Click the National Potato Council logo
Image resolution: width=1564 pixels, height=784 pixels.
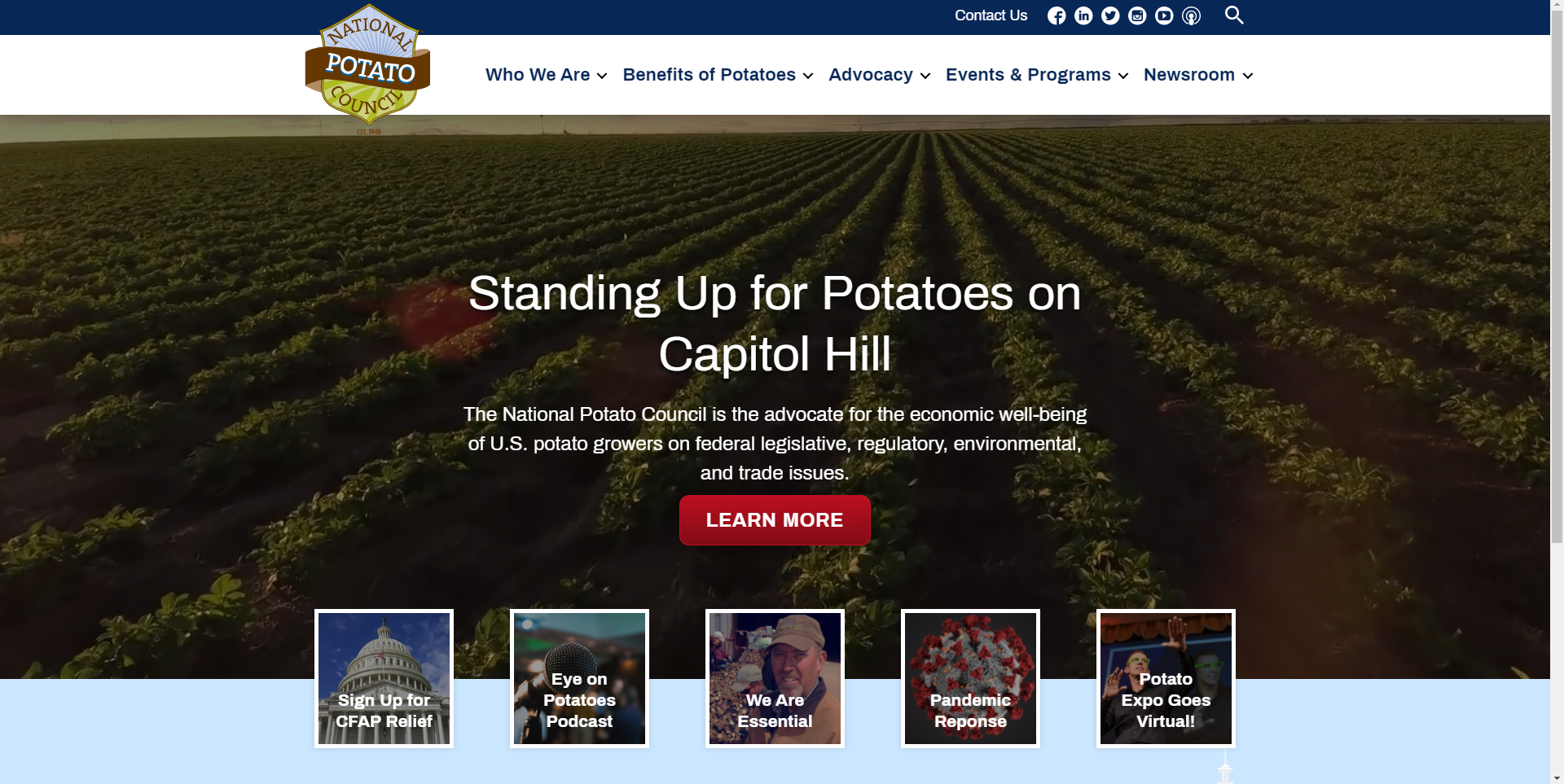(367, 68)
